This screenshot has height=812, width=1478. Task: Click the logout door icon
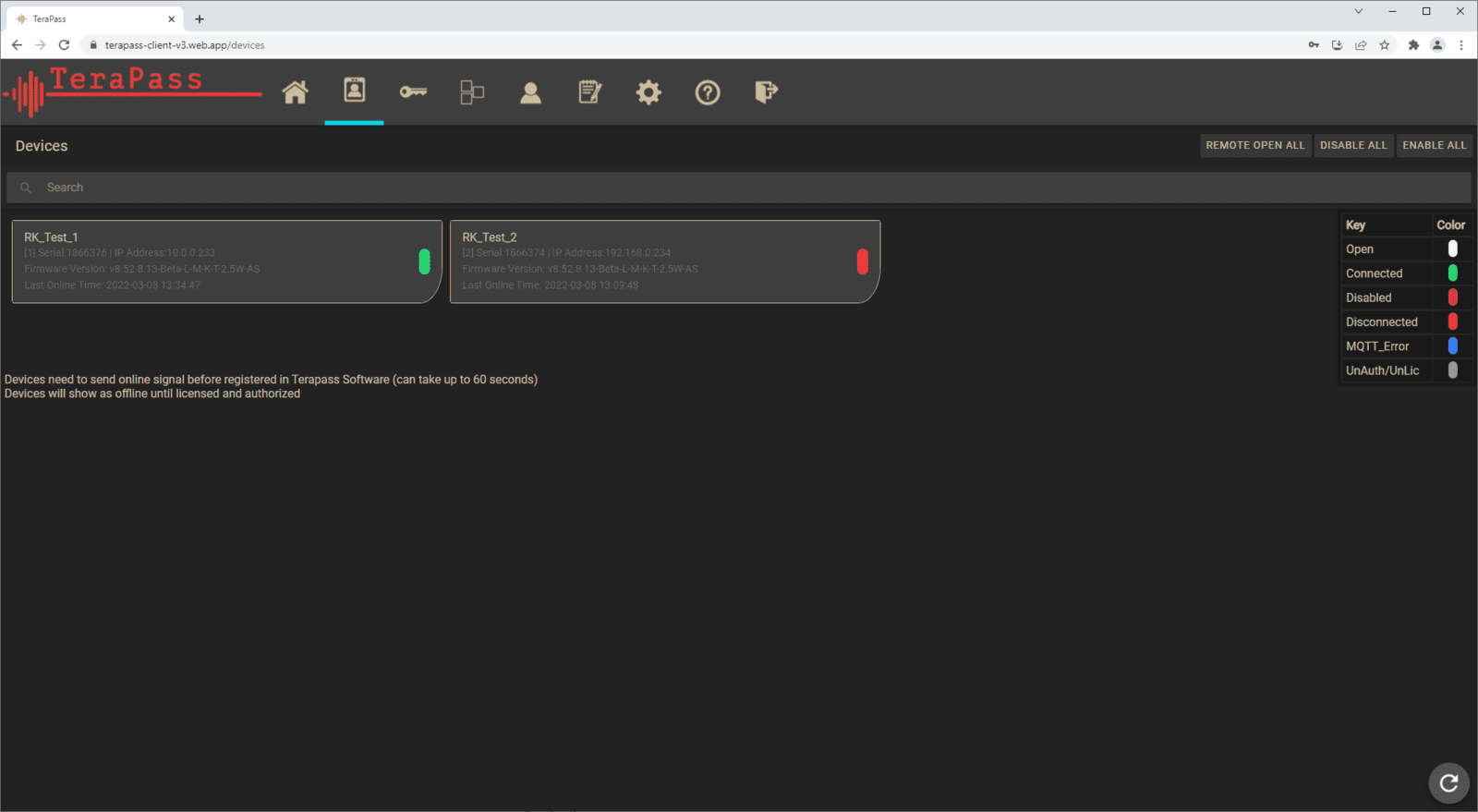click(766, 91)
